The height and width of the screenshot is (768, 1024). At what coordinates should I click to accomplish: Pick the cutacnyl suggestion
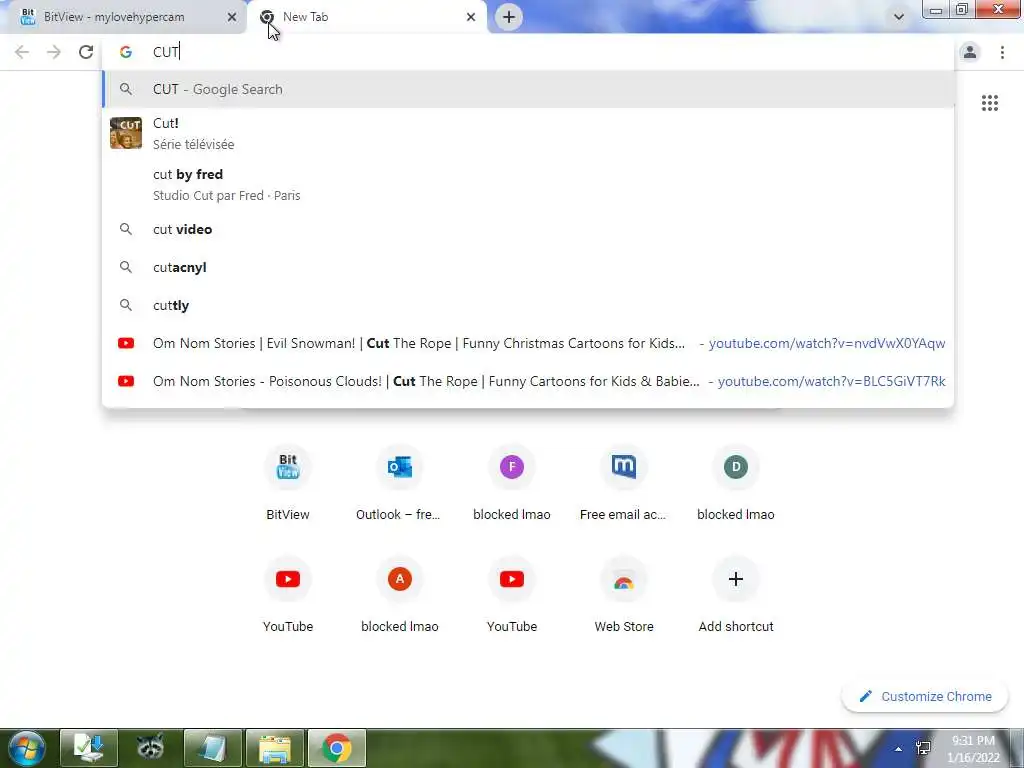coord(528,267)
